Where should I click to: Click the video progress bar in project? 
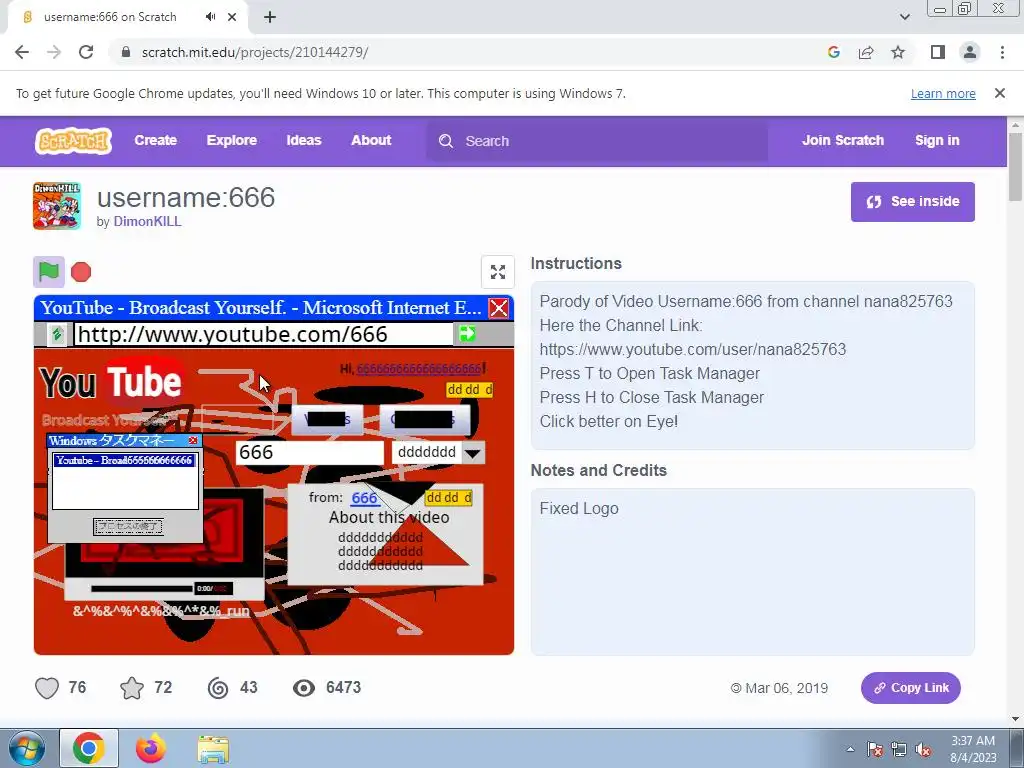(x=142, y=588)
